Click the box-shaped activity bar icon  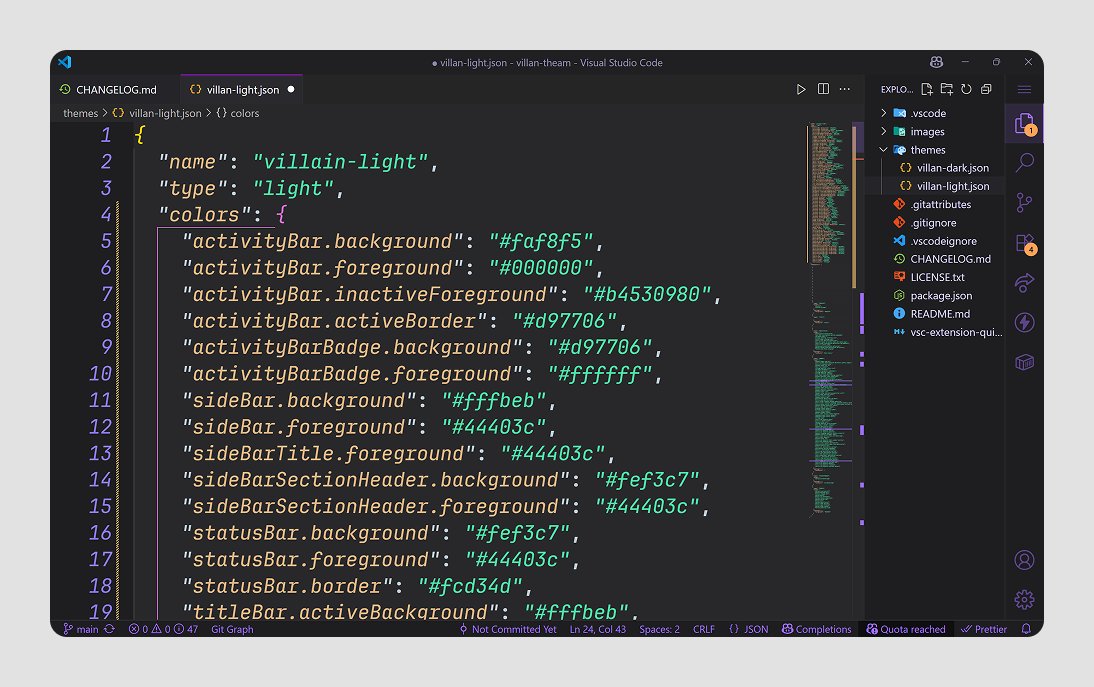[x=1024, y=362]
